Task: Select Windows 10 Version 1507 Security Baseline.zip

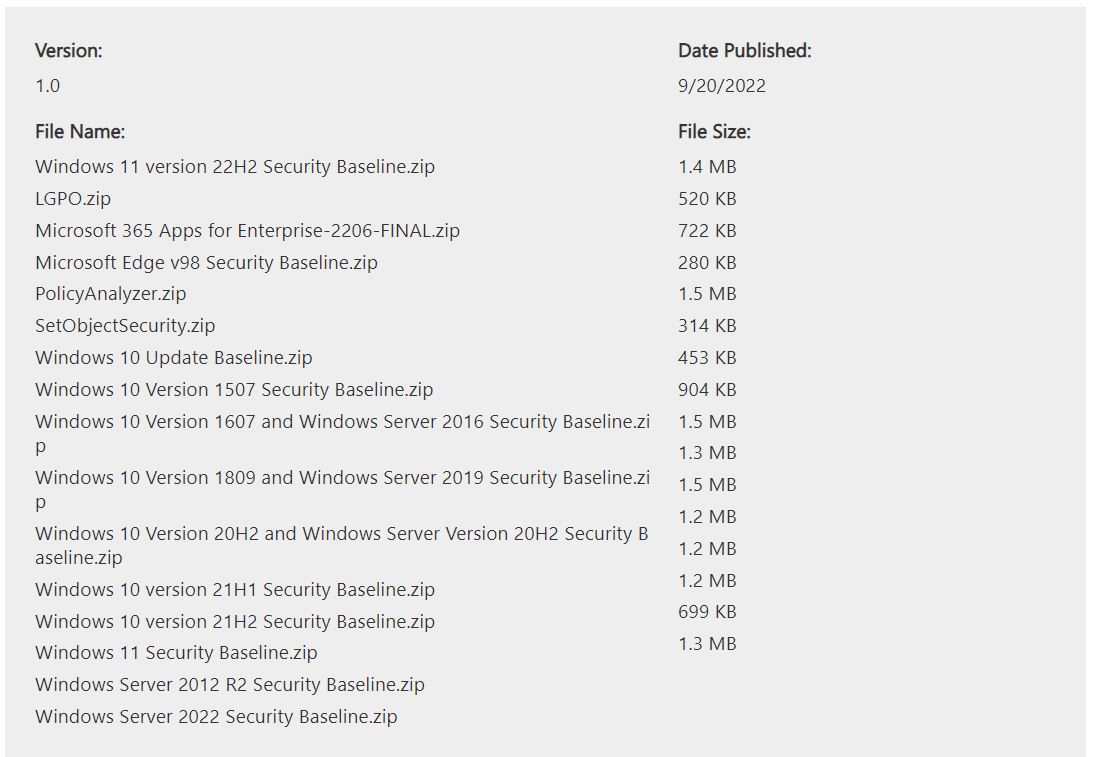Action: (234, 390)
